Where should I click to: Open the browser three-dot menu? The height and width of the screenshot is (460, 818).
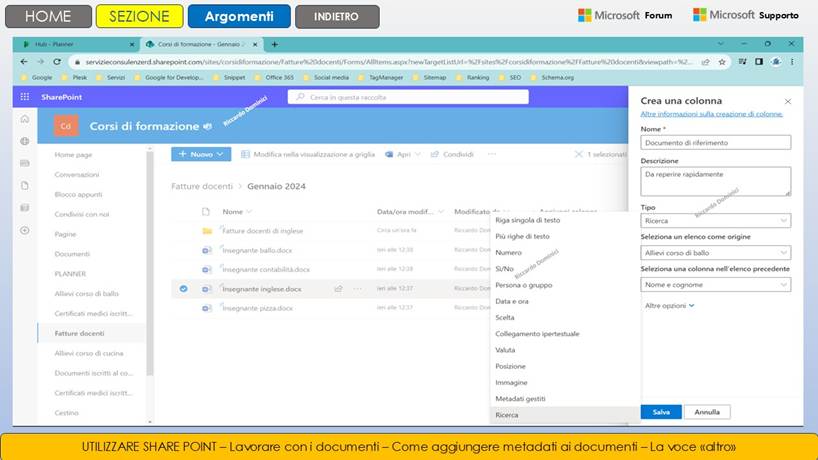[x=792, y=62]
